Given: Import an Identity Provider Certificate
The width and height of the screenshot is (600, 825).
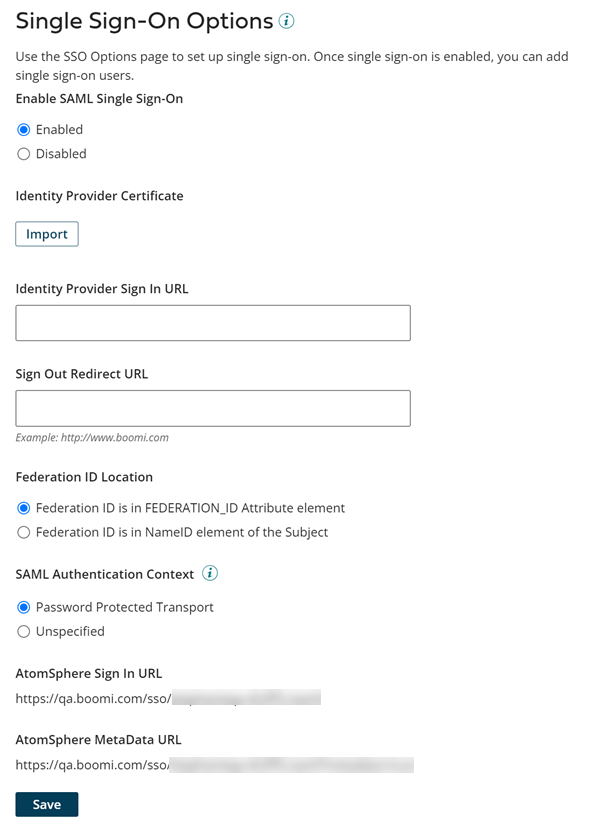Looking at the screenshot, I should (x=46, y=233).
